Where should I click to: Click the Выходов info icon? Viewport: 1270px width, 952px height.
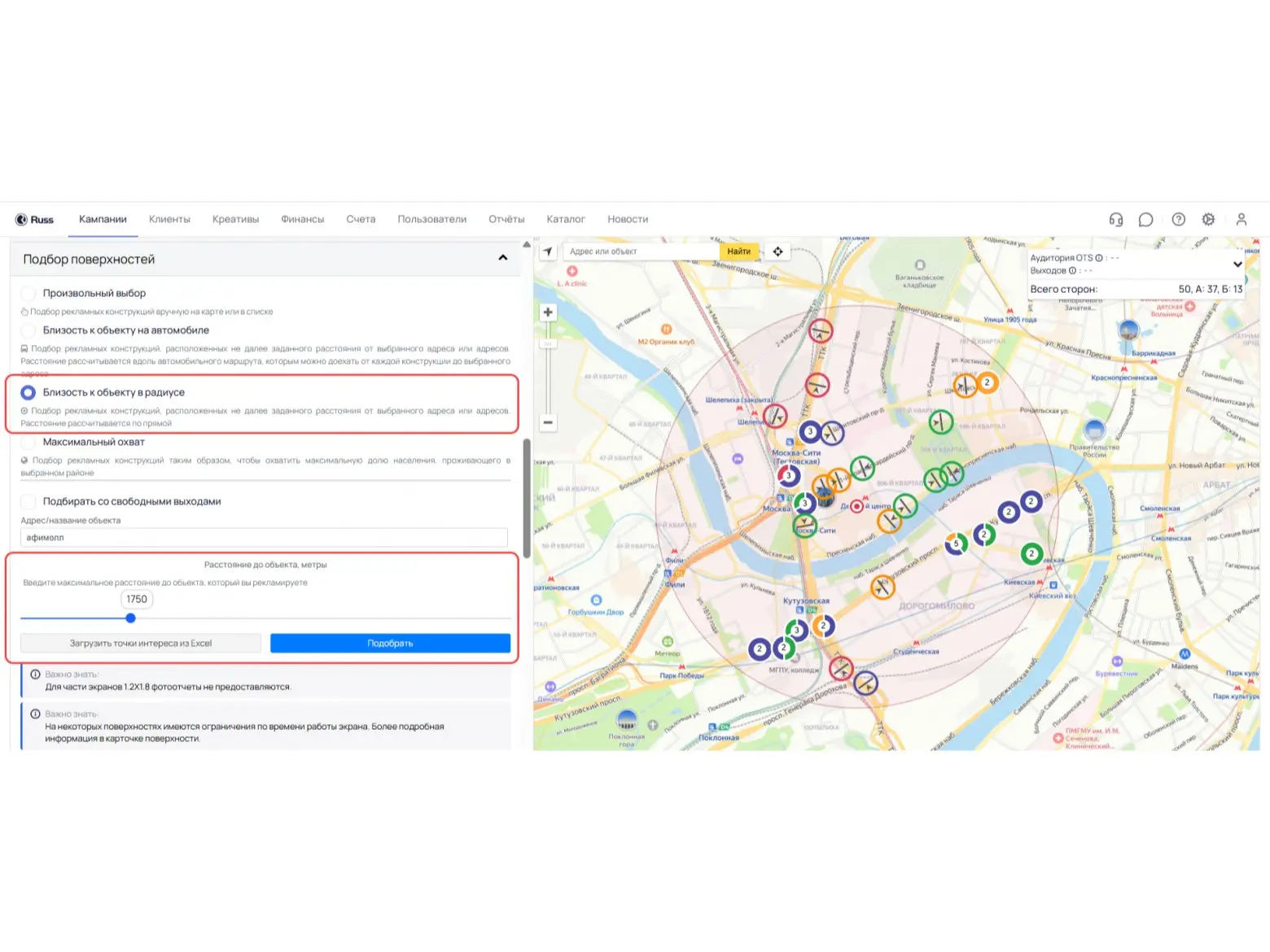[1072, 270]
